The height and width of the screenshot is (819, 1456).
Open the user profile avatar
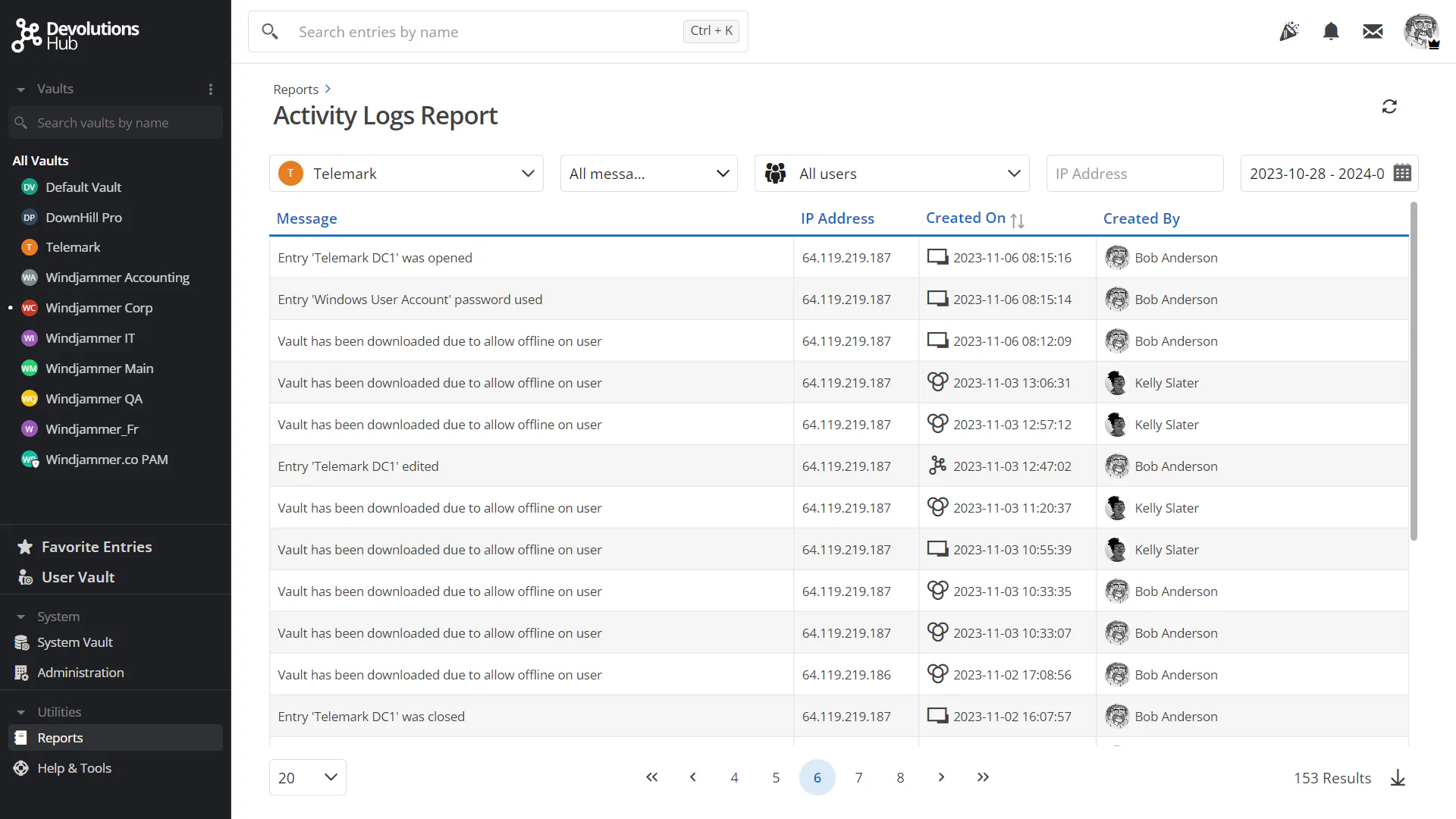pyautogui.click(x=1421, y=31)
